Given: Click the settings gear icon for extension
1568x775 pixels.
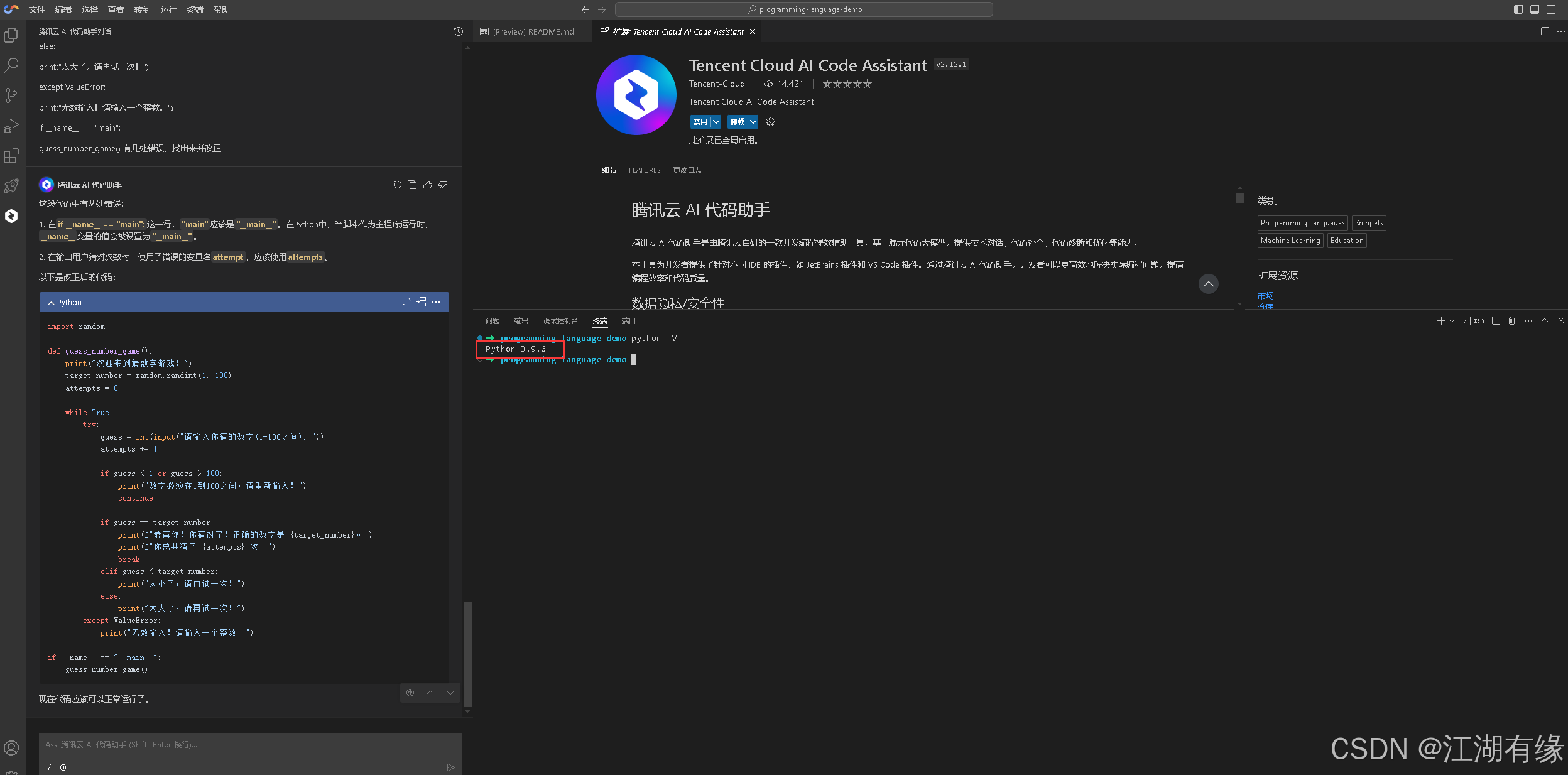Looking at the screenshot, I should [x=771, y=121].
